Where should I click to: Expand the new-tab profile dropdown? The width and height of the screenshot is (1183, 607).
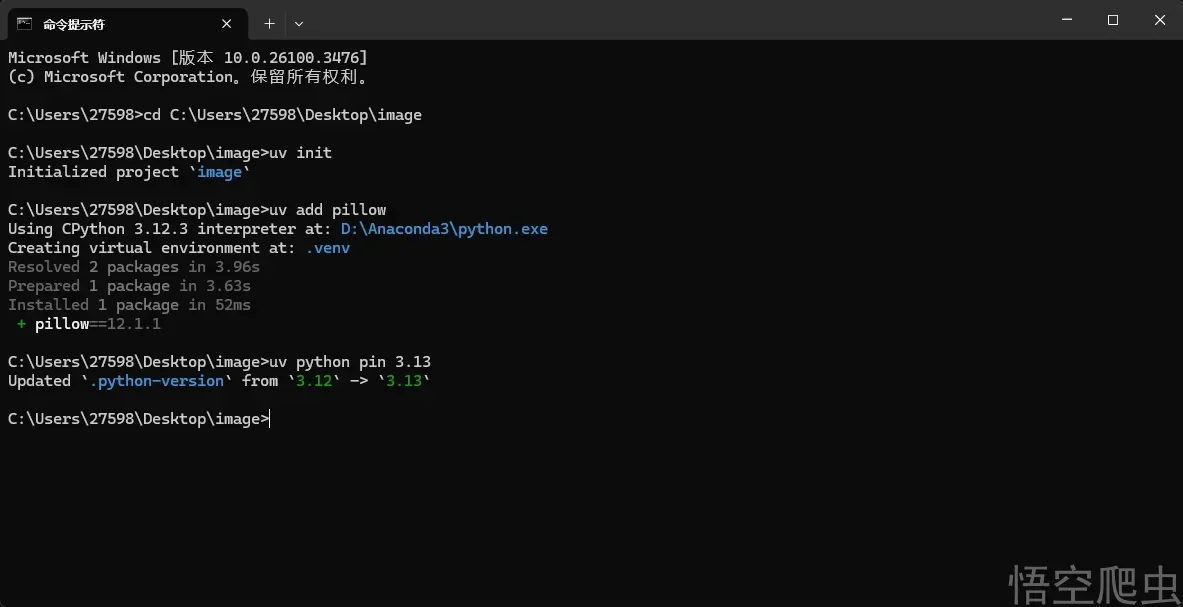[299, 24]
